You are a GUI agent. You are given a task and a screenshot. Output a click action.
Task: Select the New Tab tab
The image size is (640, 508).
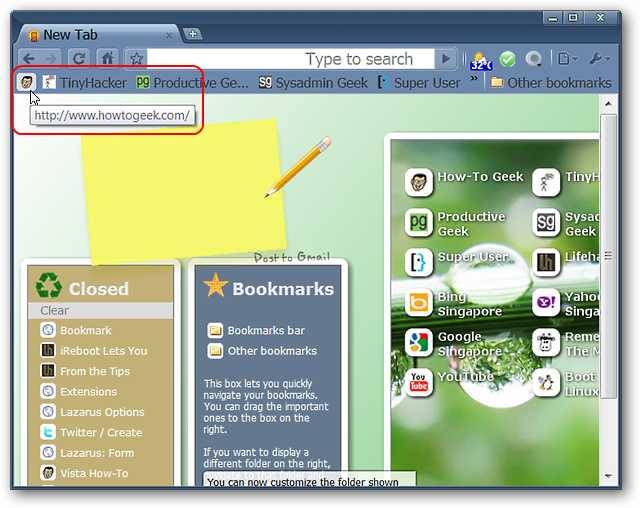(98, 35)
